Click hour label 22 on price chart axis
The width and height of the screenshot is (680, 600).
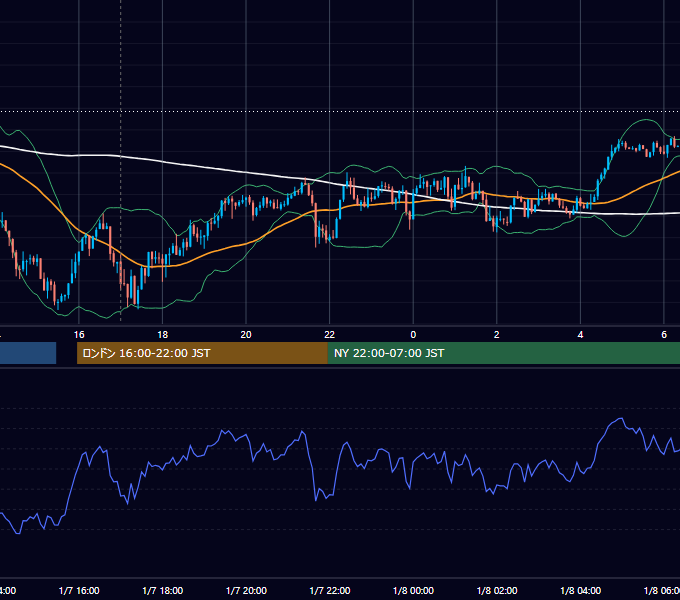click(330, 335)
